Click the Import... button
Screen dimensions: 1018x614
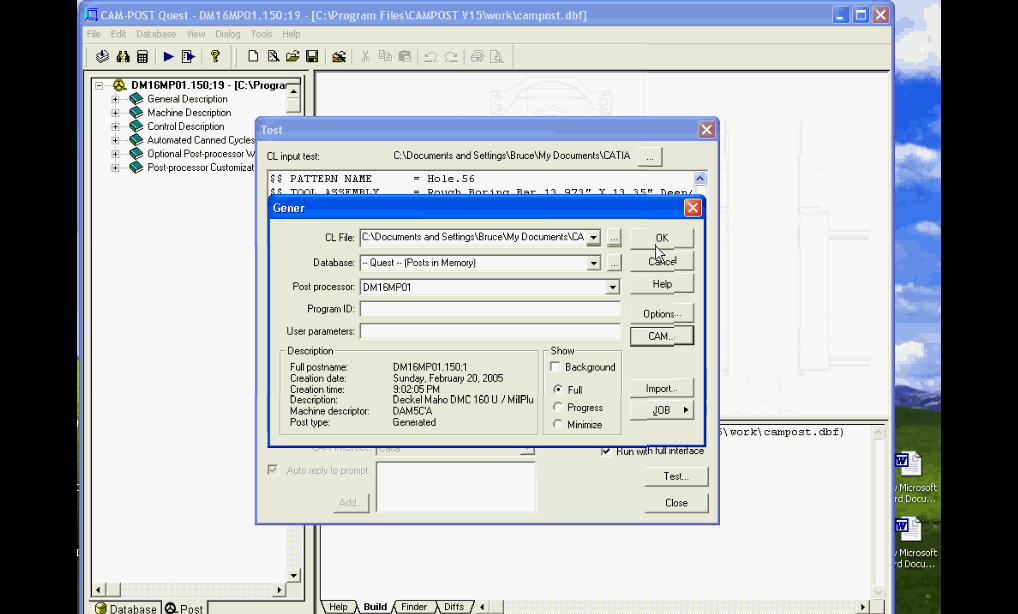[x=662, y=388]
